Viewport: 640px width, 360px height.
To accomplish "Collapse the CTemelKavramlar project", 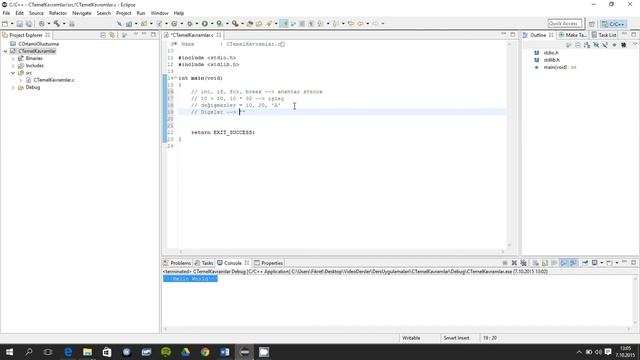I will pos(6,51).
